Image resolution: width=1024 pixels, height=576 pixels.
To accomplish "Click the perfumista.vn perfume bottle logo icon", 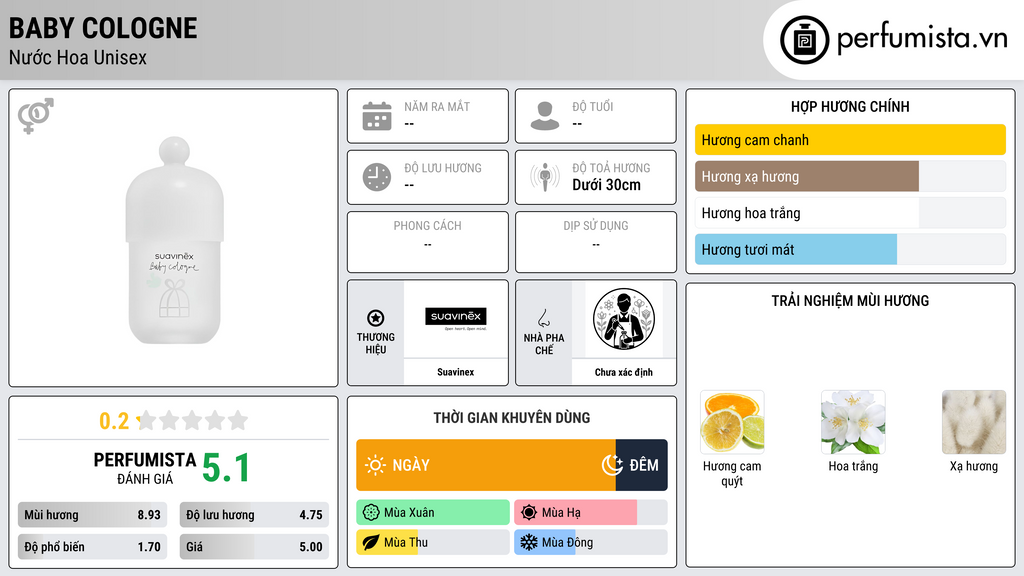I will 804,40.
